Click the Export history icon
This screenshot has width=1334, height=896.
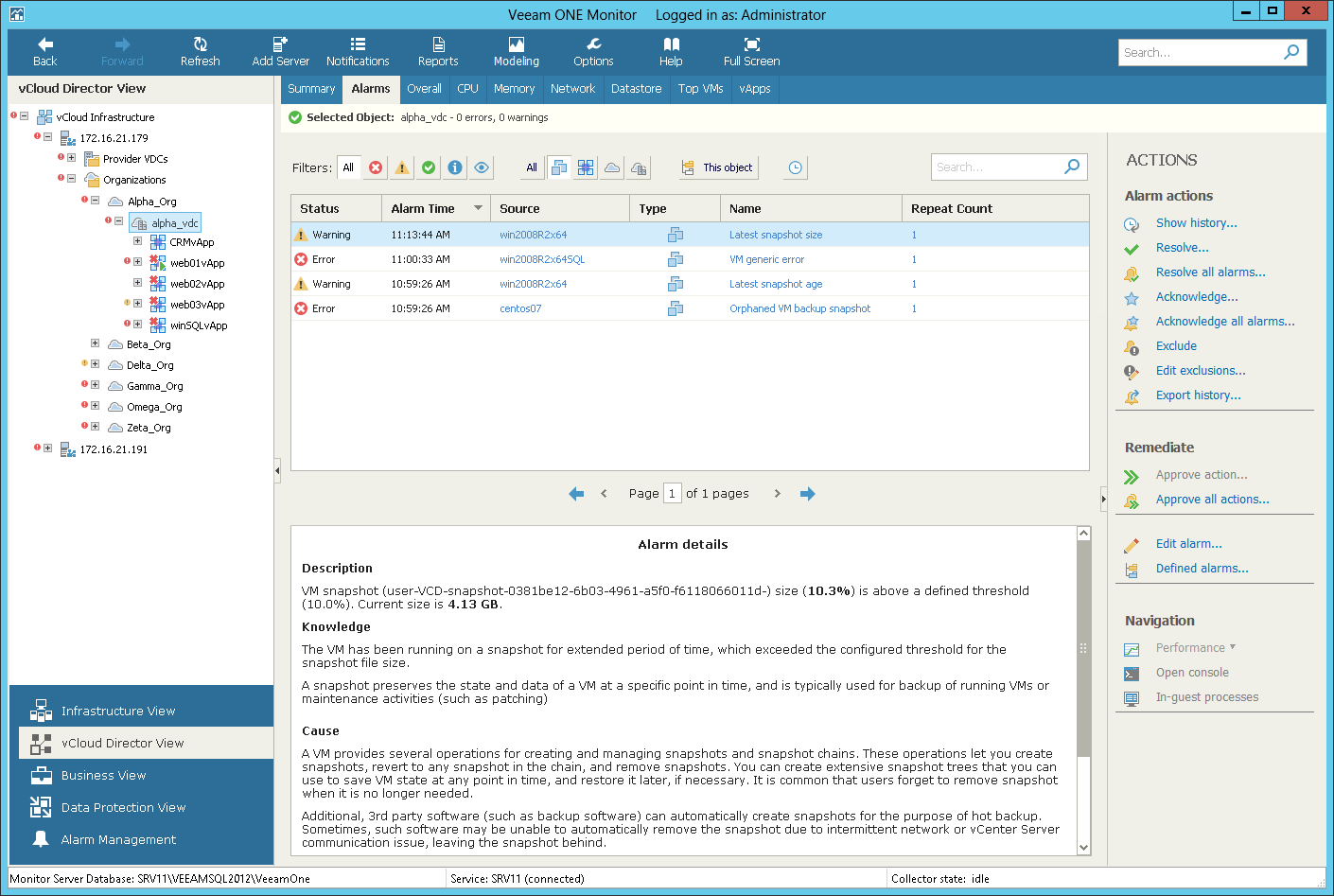click(x=1132, y=396)
